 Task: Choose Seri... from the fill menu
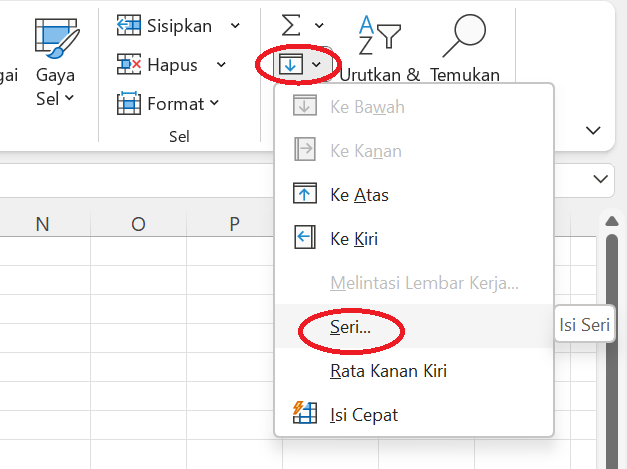tap(350, 326)
